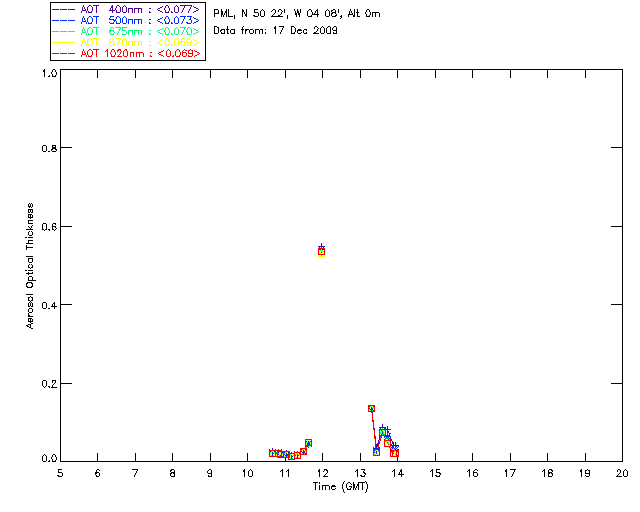Image resolution: width=640 pixels, height=512 pixels.
Task: Click the y-axis tick label 0.4
Action: tap(49, 305)
